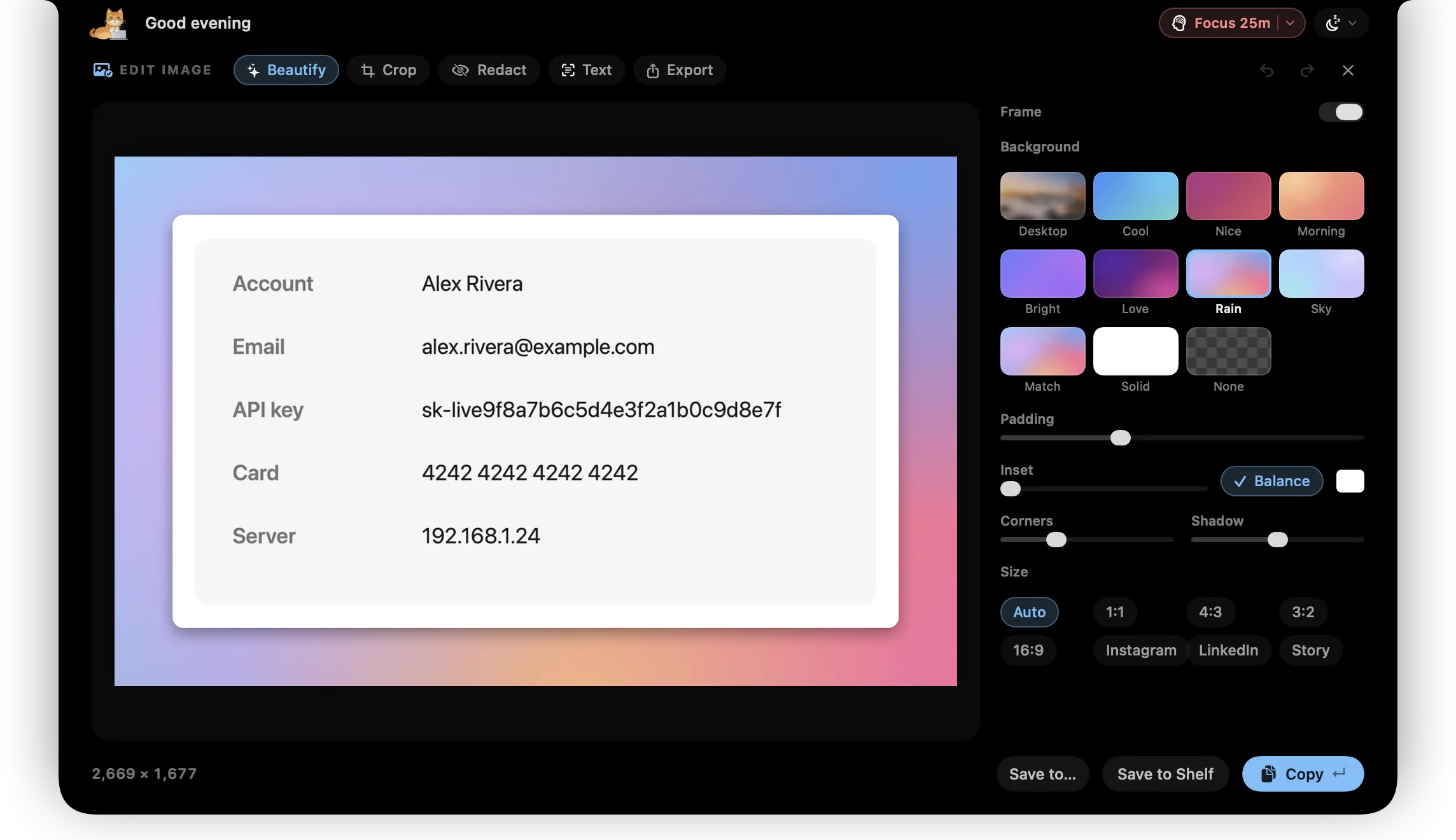
Task: Select the None transparent background
Action: pyautogui.click(x=1228, y=351)
